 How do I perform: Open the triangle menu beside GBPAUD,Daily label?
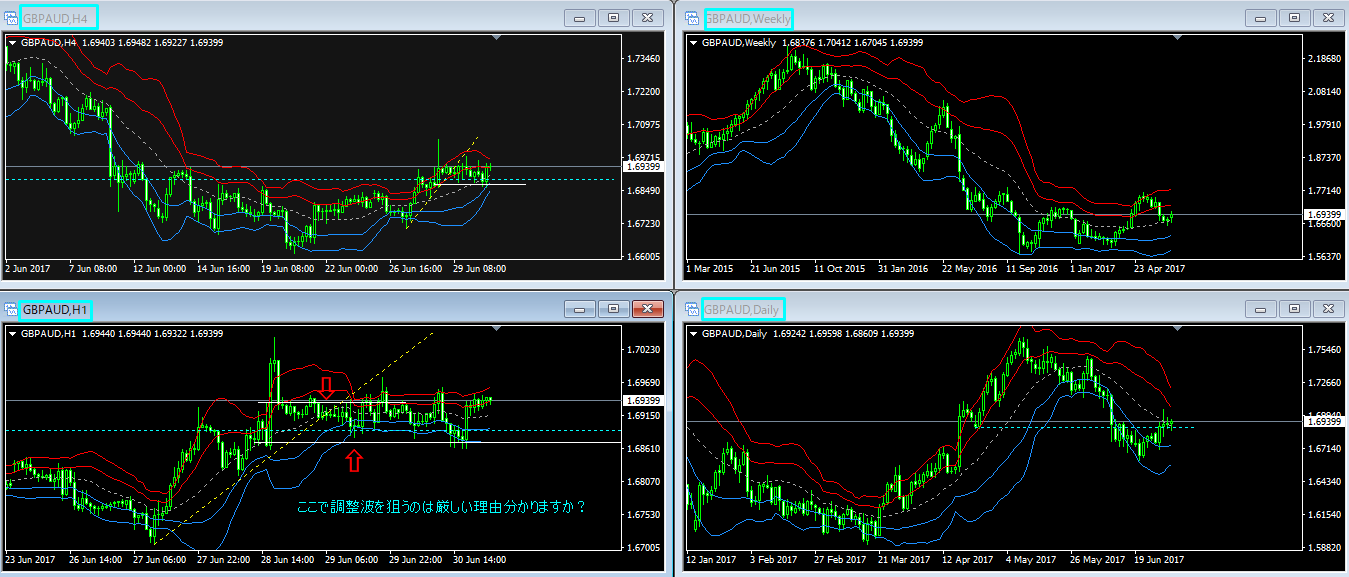pos(693,333)
